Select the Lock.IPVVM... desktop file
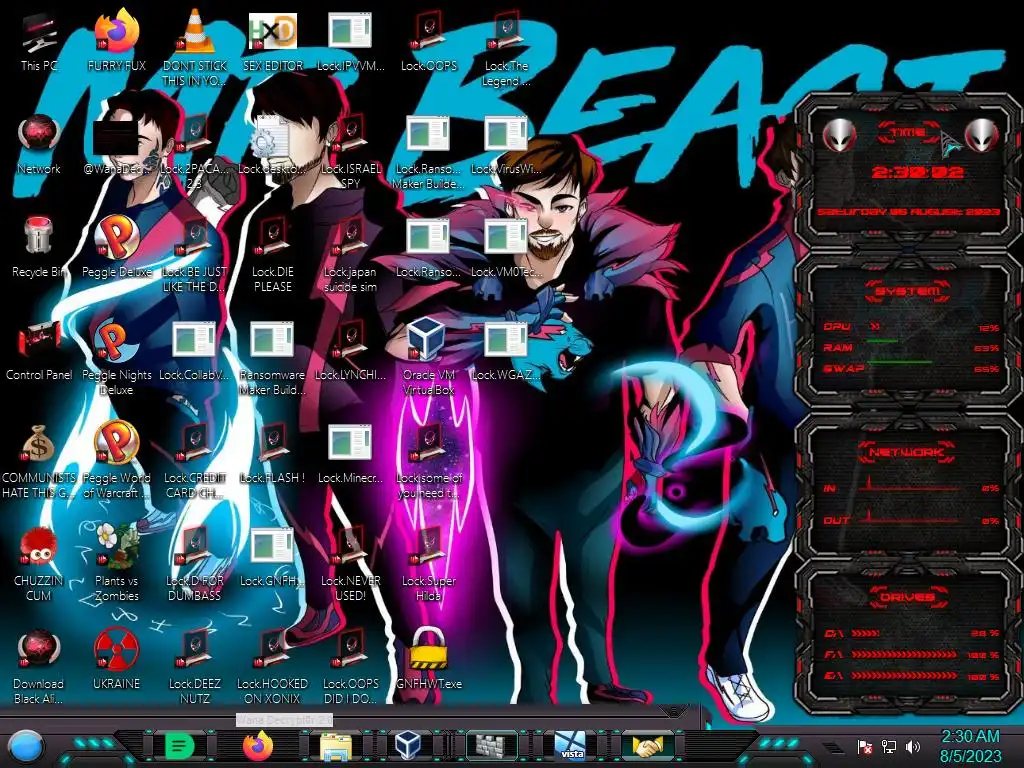The width and height of the screenshot is (1024, 768). click(350, 43)
